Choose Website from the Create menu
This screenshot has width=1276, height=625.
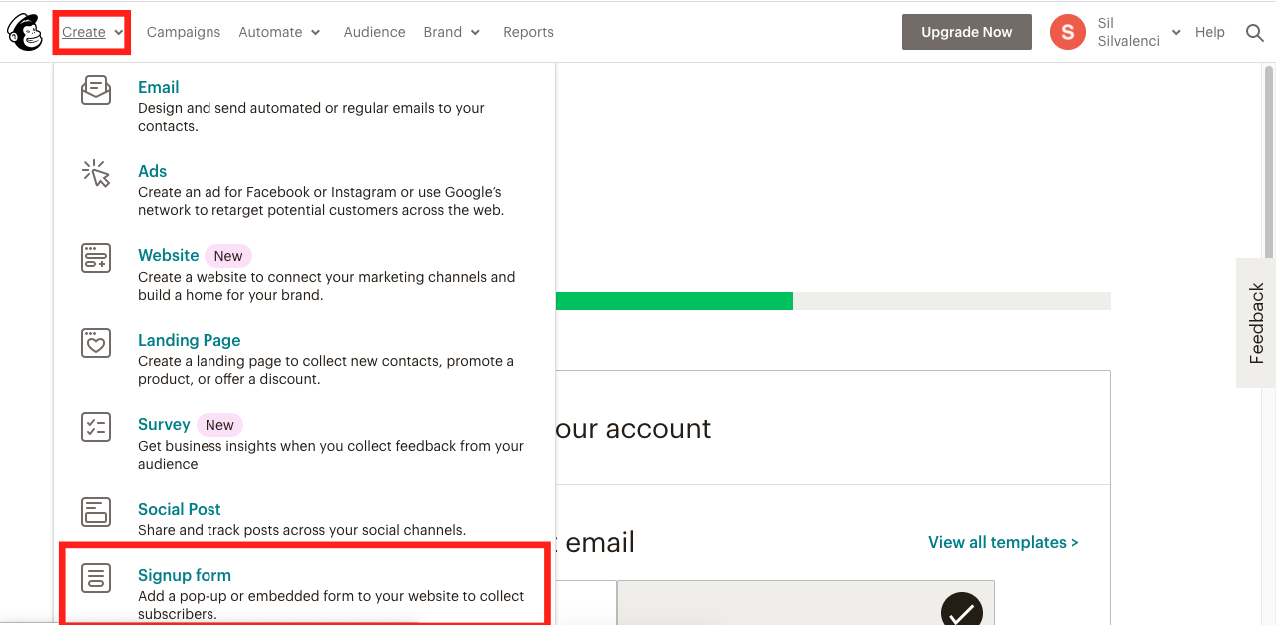(168, 255)
